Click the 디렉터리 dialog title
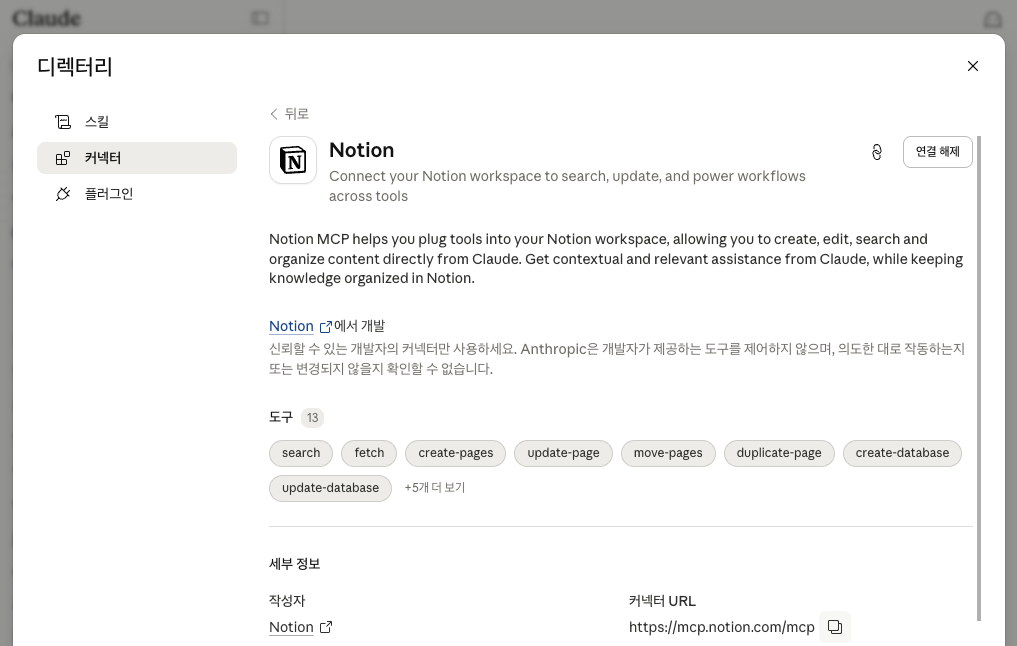 75,67
